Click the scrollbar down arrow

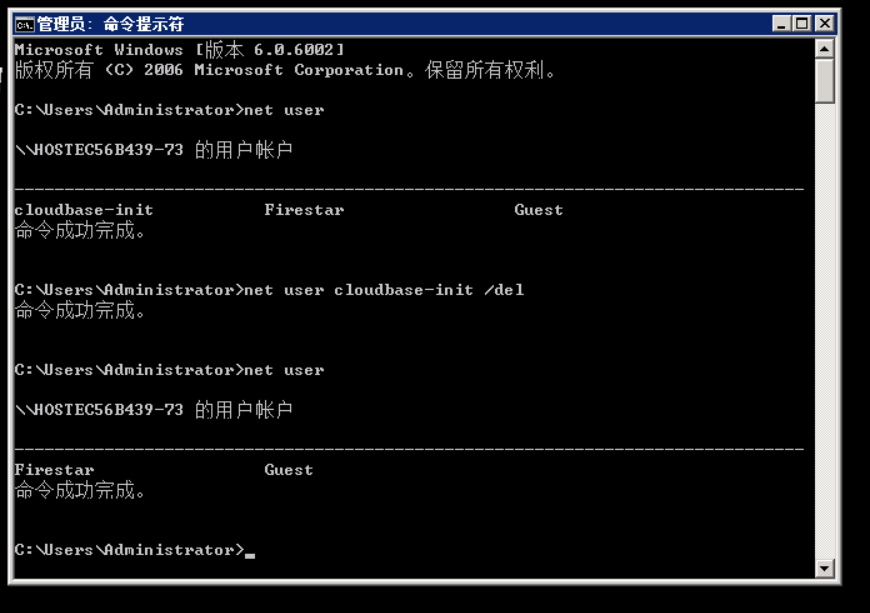pyautogui.click(x=825, y=568)
